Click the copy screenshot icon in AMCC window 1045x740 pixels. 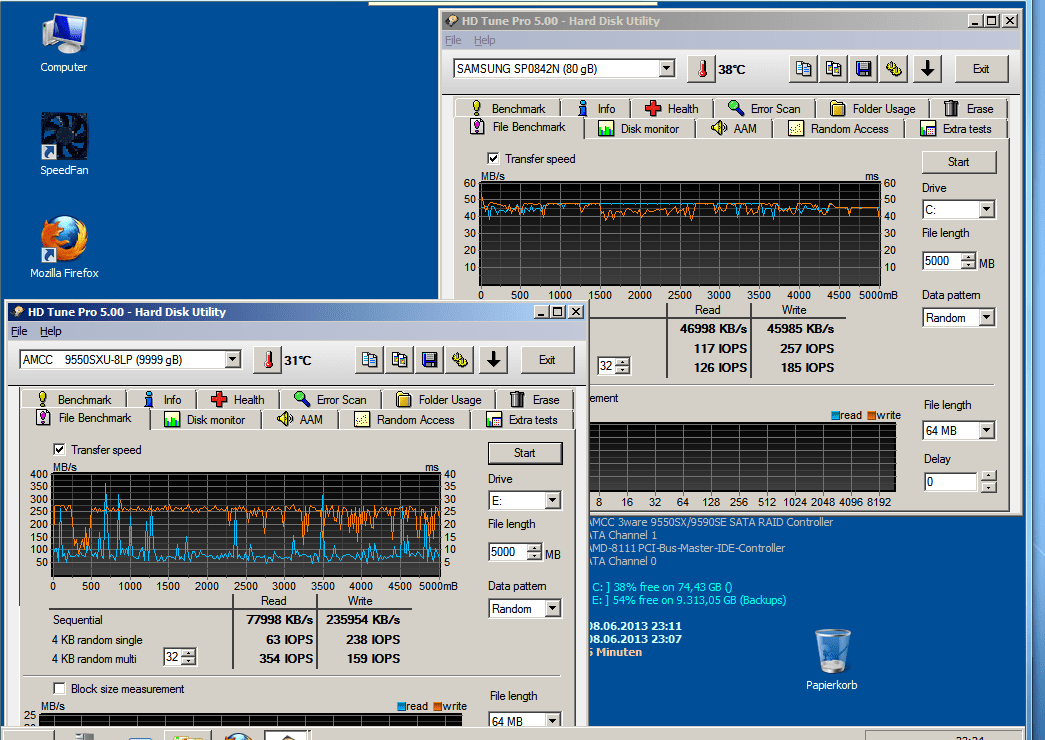pyautogui.click(x=399, y=360)
